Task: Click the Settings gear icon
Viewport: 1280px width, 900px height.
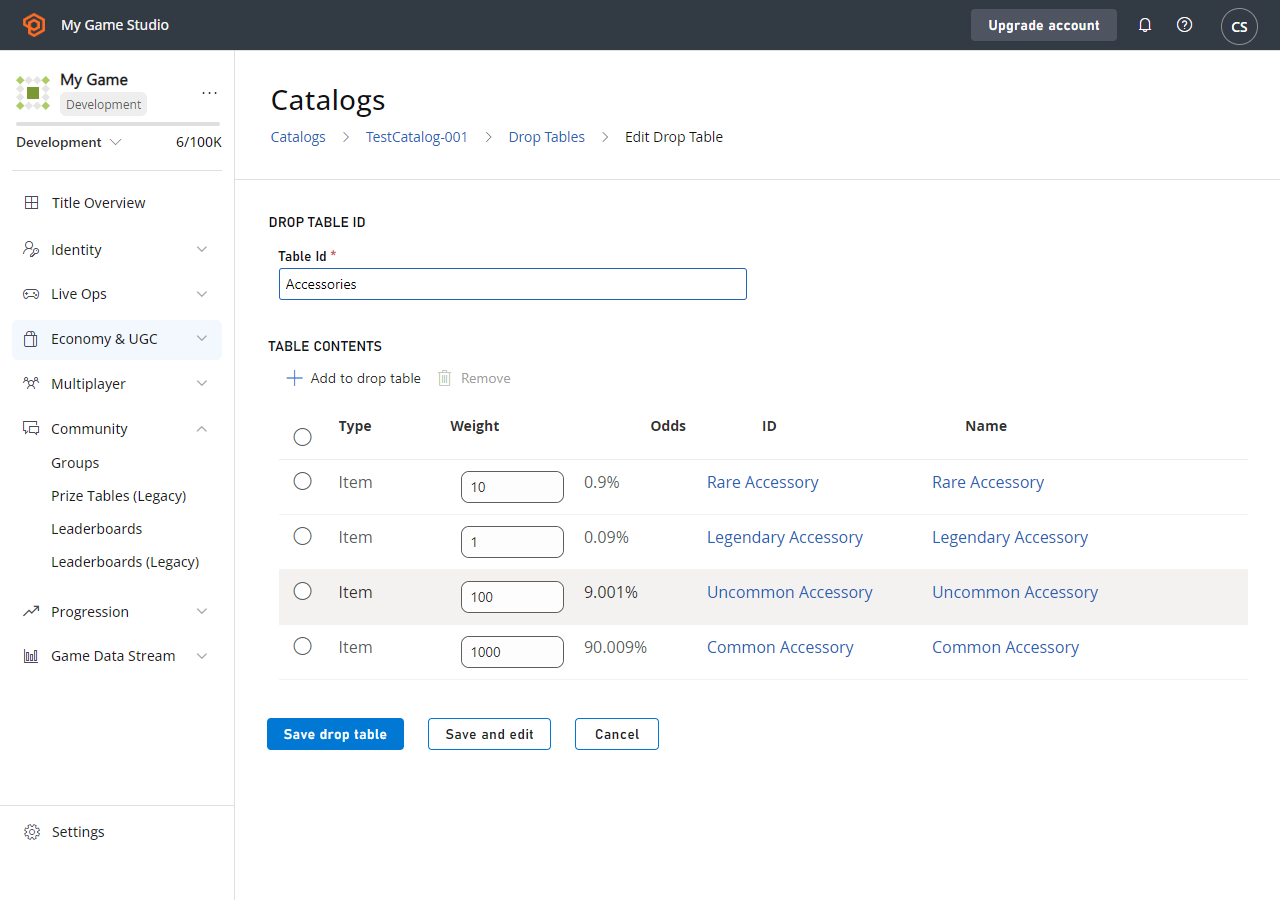Action: pyautogui.click(x=32, y=832)
